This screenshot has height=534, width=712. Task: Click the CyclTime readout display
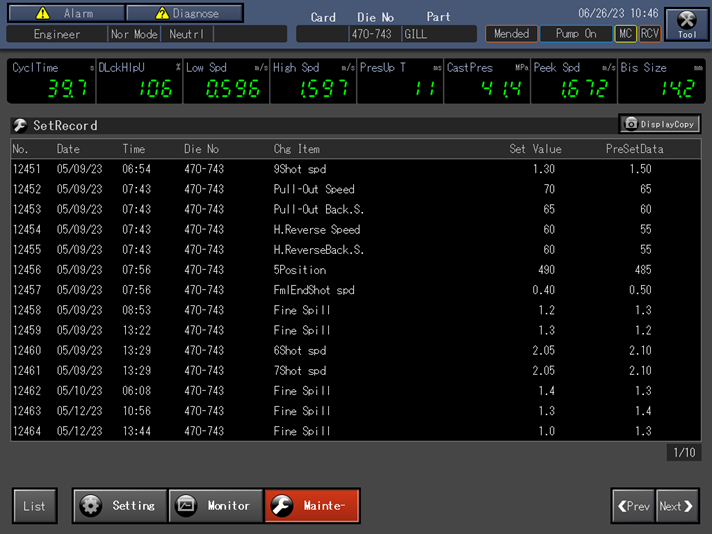[50, 81]
